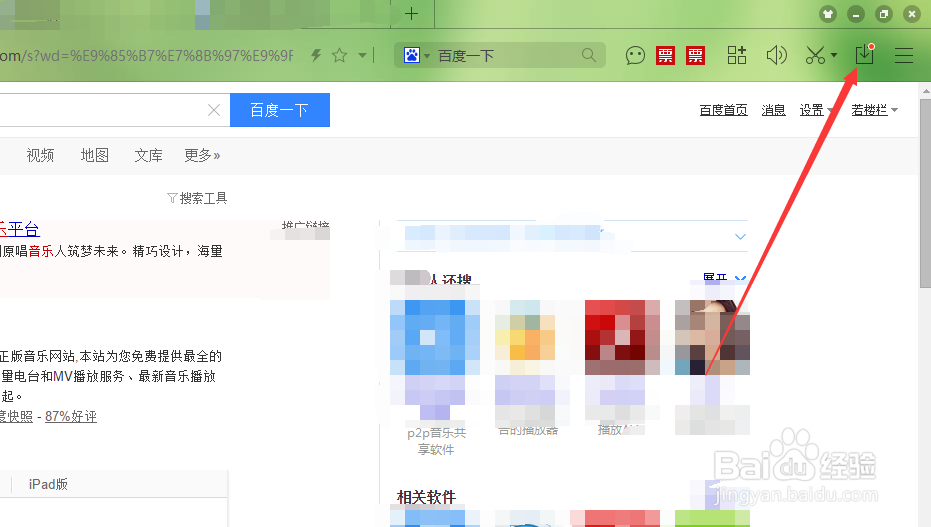The width and height of the screenshot is (931, 527).
Task: Bookmark page with the star icon
Action: point(340,56)
